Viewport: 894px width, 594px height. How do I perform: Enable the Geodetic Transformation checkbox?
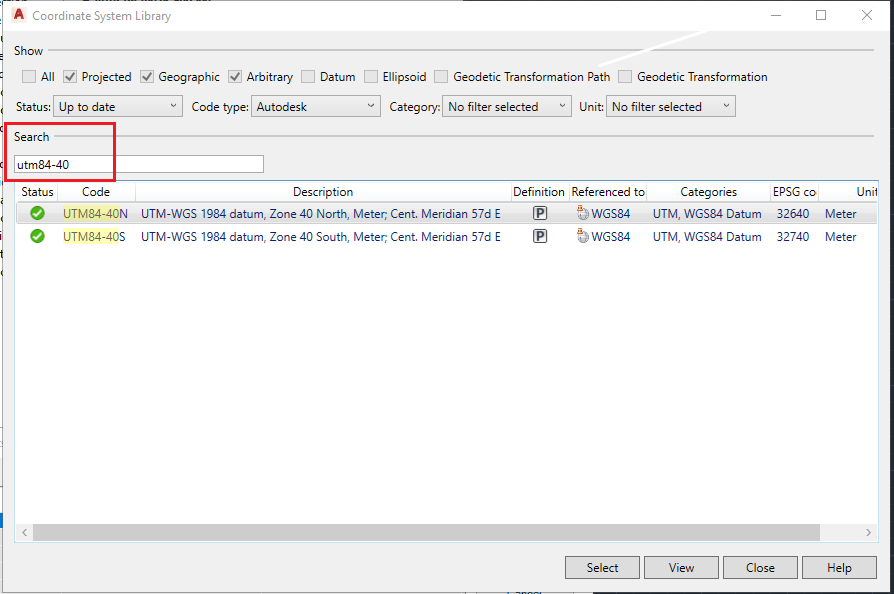pyautogui.click(x=624, y=76)
